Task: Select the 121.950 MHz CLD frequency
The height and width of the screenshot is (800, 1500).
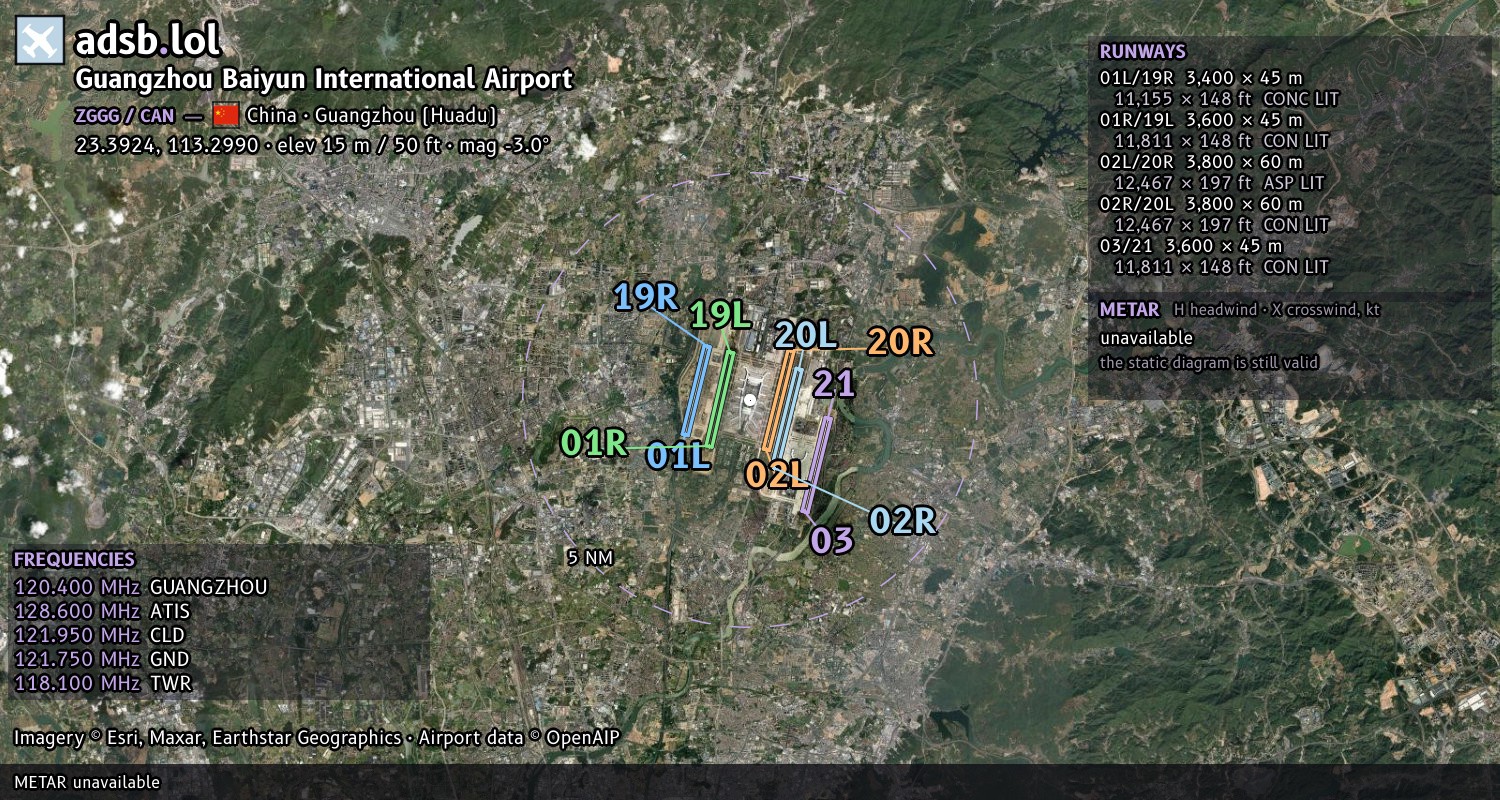Action: 99,635
